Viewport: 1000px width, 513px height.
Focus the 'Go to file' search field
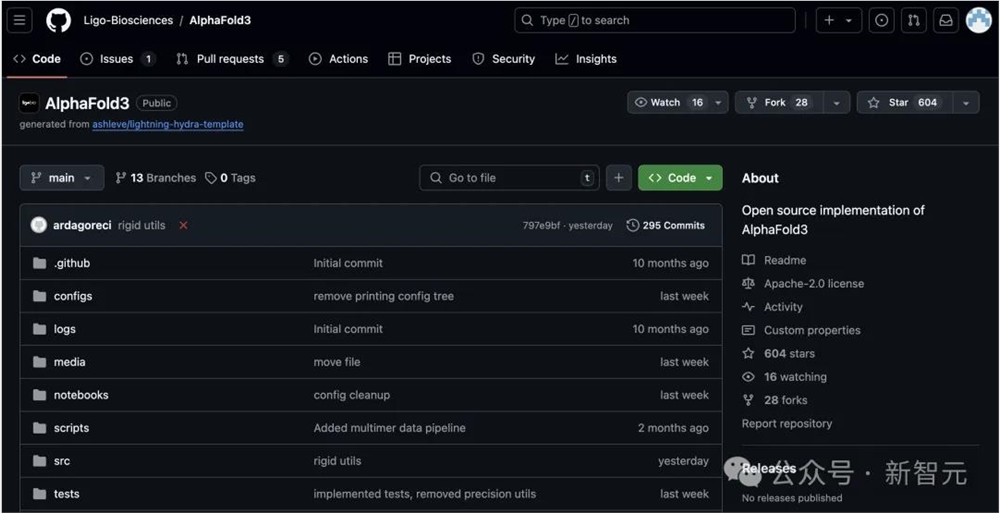click(509, 178)
